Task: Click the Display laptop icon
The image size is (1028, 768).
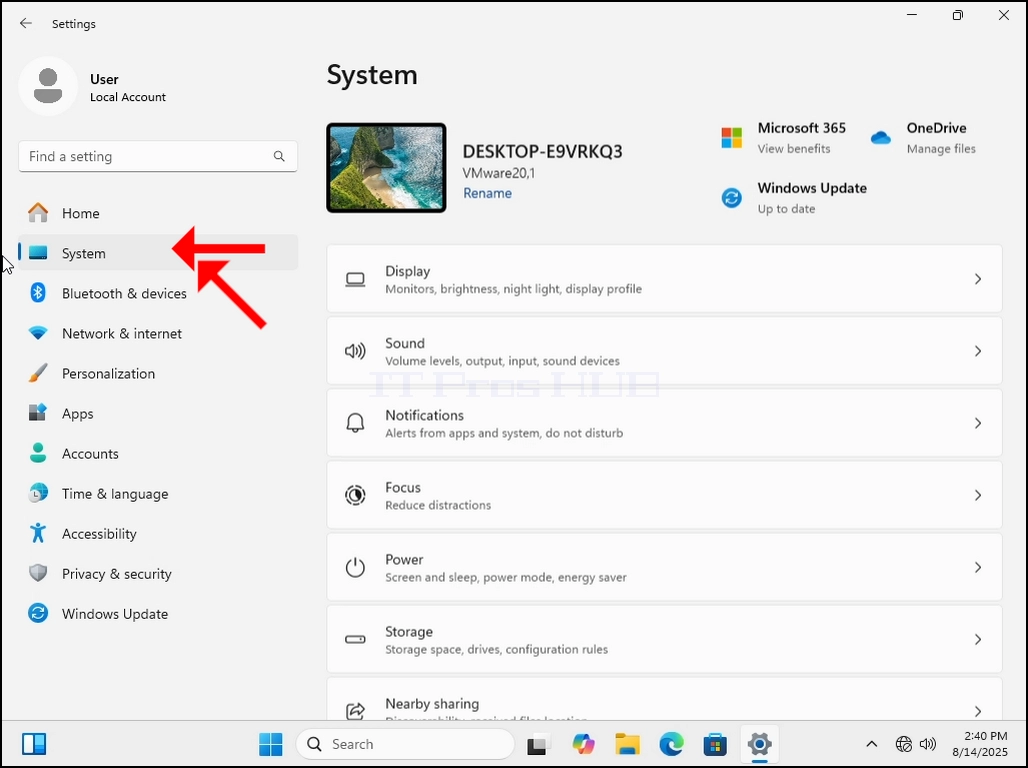Action: tap(355, 279)
